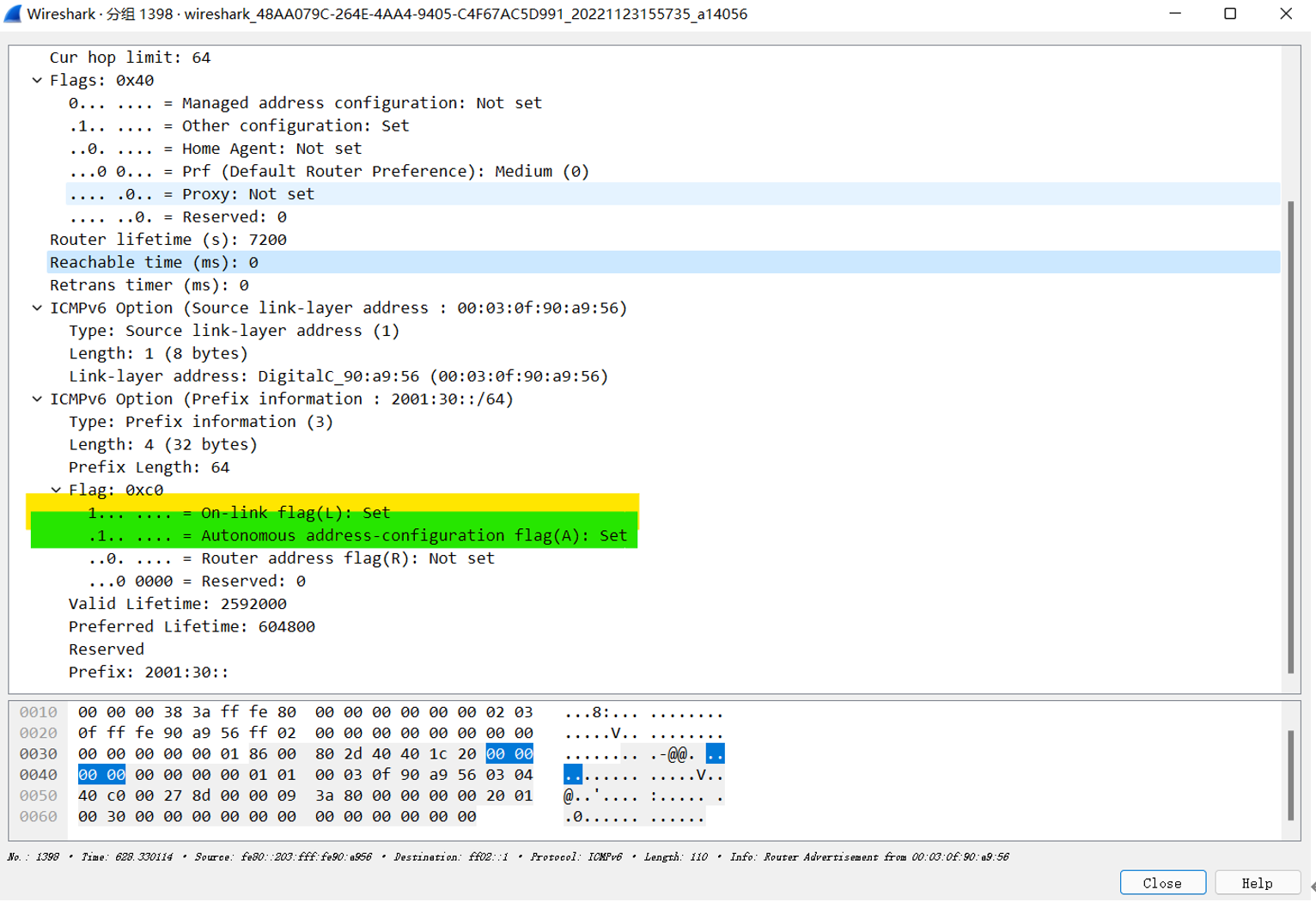Minimize the Wireshark packet window
Screen dimensions: 1316x902
[x=1175, y=14]
